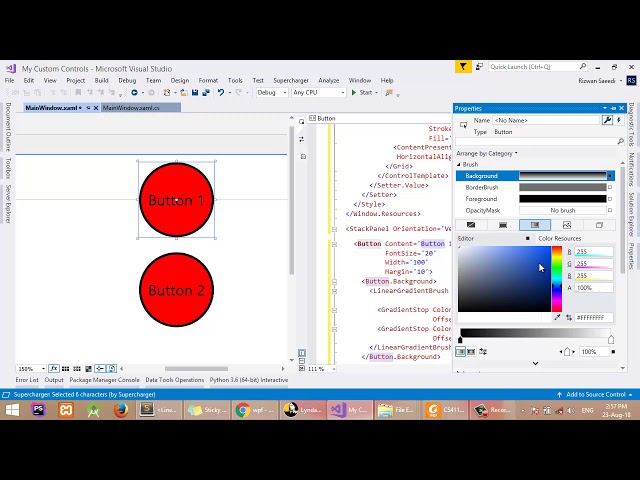This screenshot has height=480, width=640.
Task: Collapse the Button.Background XAML node
Action: pos(334,282)
